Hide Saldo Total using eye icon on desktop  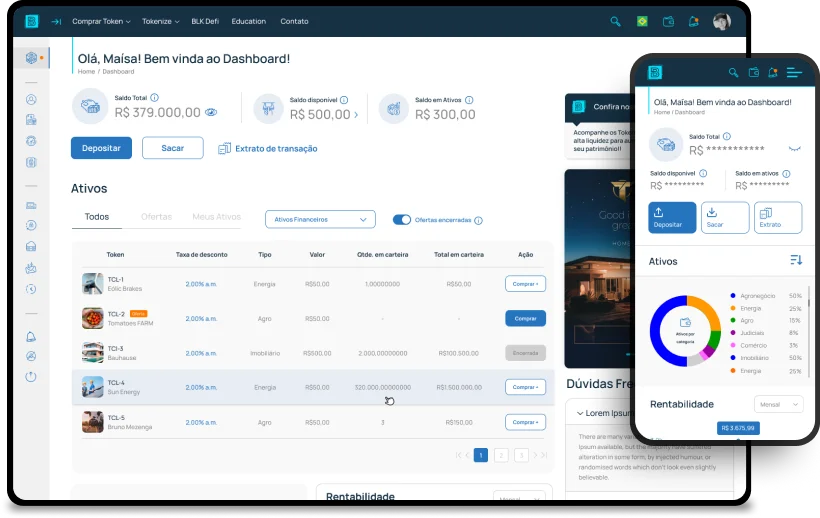coord(211,112)
